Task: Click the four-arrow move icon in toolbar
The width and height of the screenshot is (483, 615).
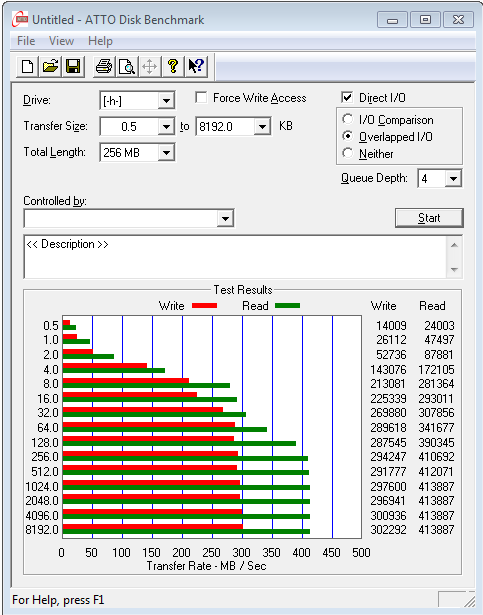Action: click(149, 66)
